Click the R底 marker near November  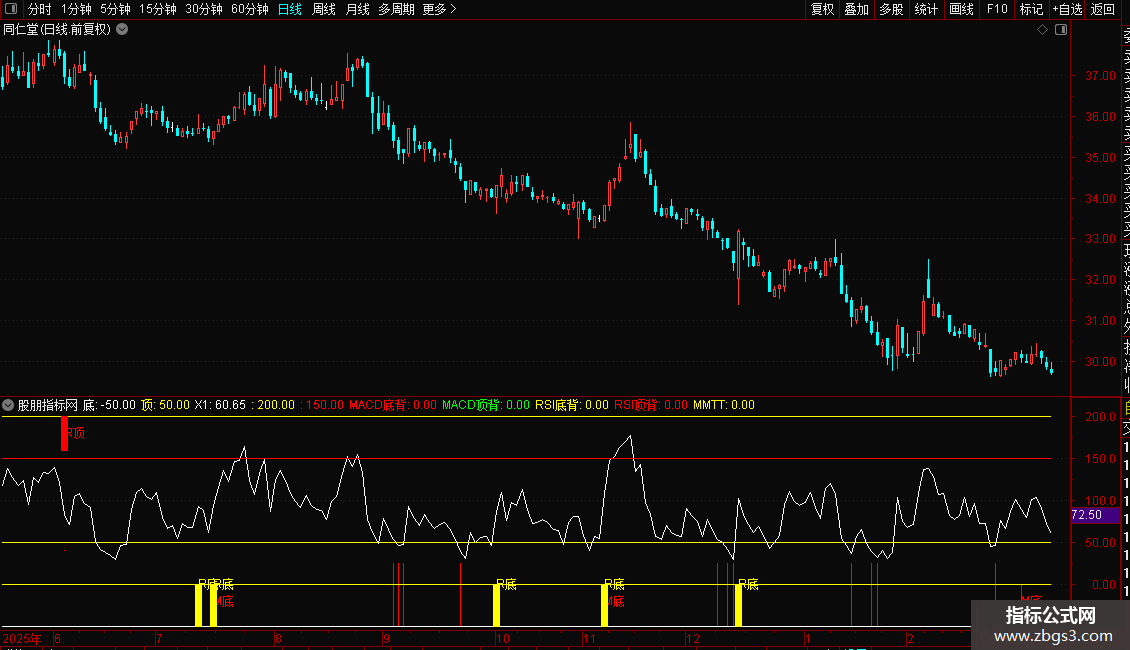[615, 584]
